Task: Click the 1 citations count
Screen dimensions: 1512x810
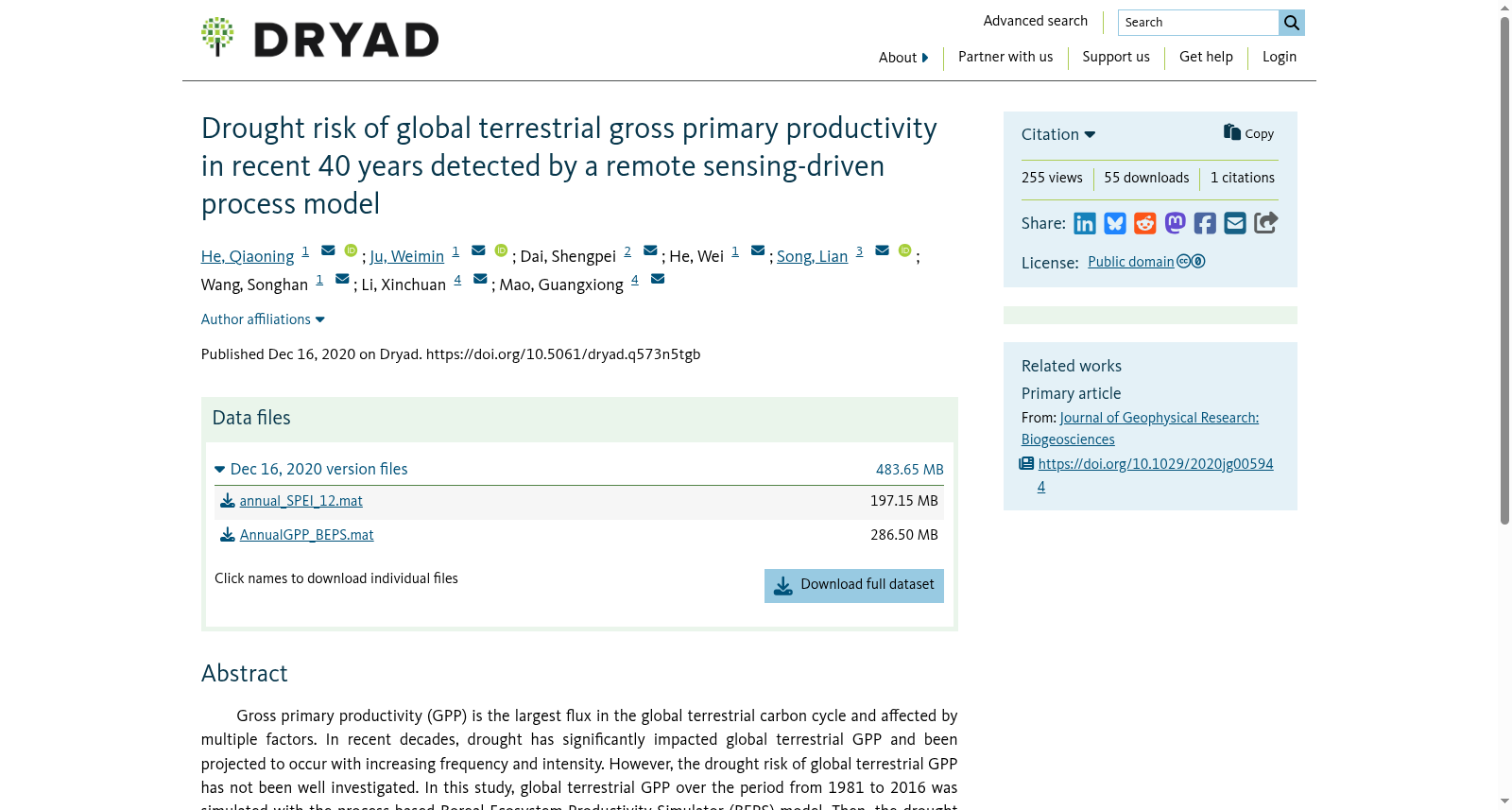Action: pos(1243,178)
